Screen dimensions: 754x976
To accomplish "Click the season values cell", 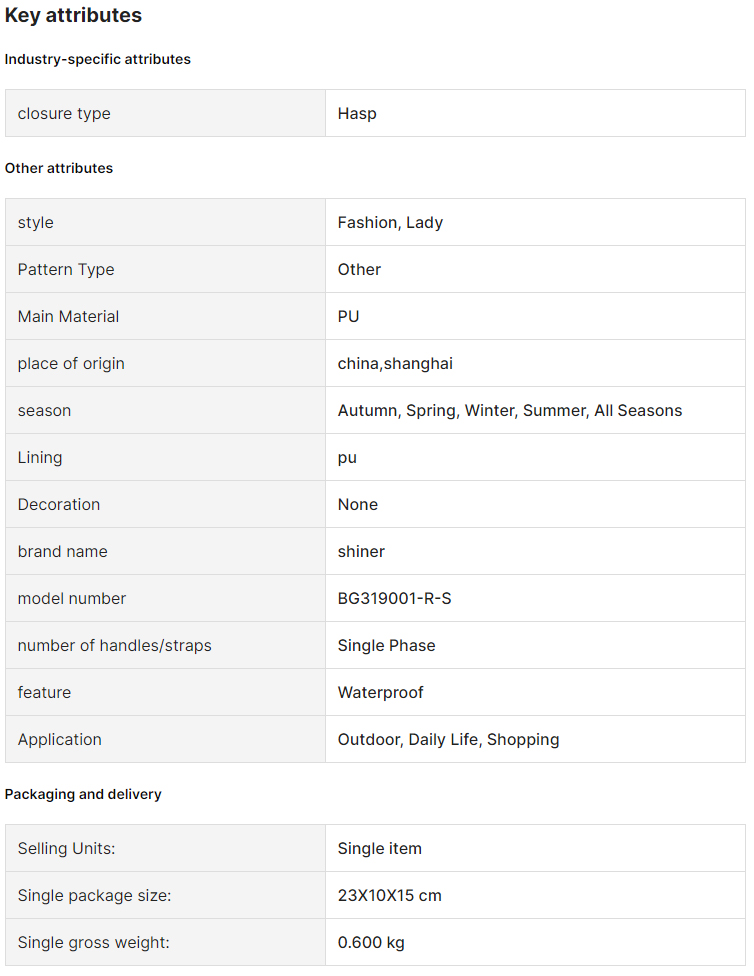I will click(535, 410).
